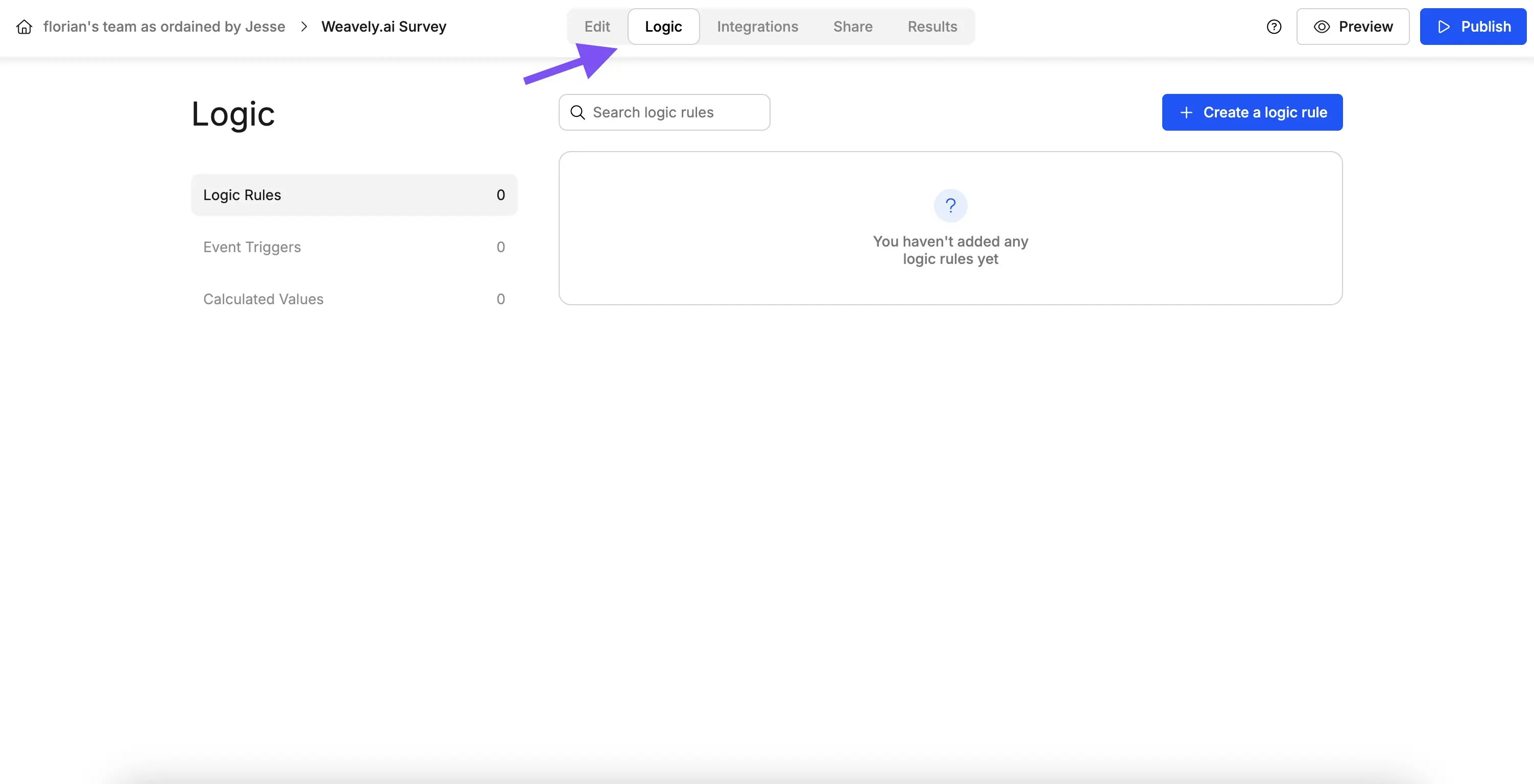Switch to the Share tab

(x=852, y=26)
